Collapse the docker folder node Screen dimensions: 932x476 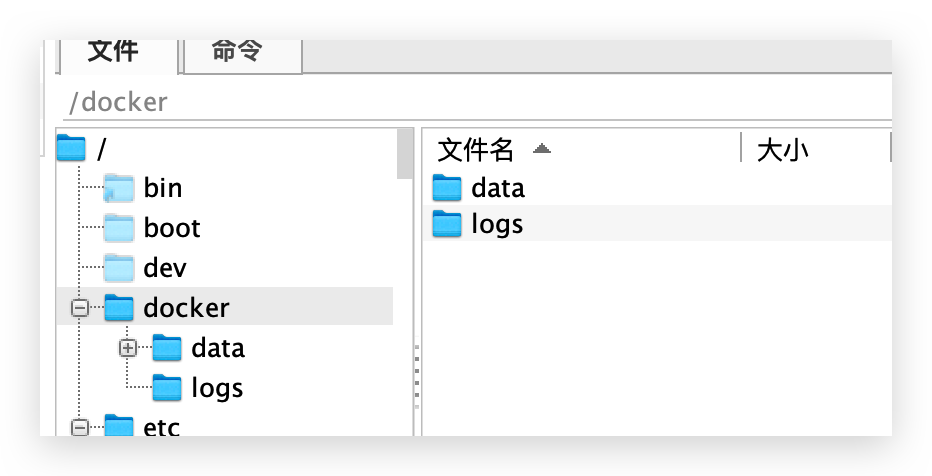pos(79,308)
